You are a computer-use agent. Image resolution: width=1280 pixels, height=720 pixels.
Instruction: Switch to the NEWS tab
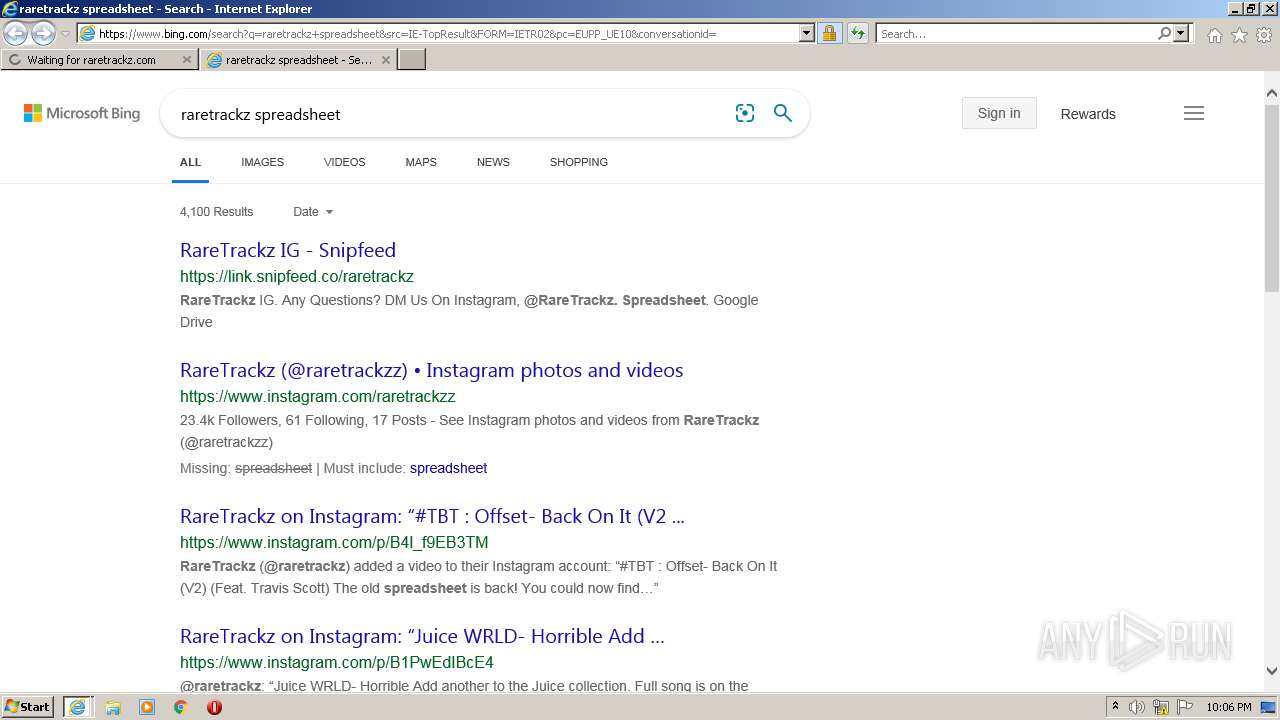click(493, 162)
